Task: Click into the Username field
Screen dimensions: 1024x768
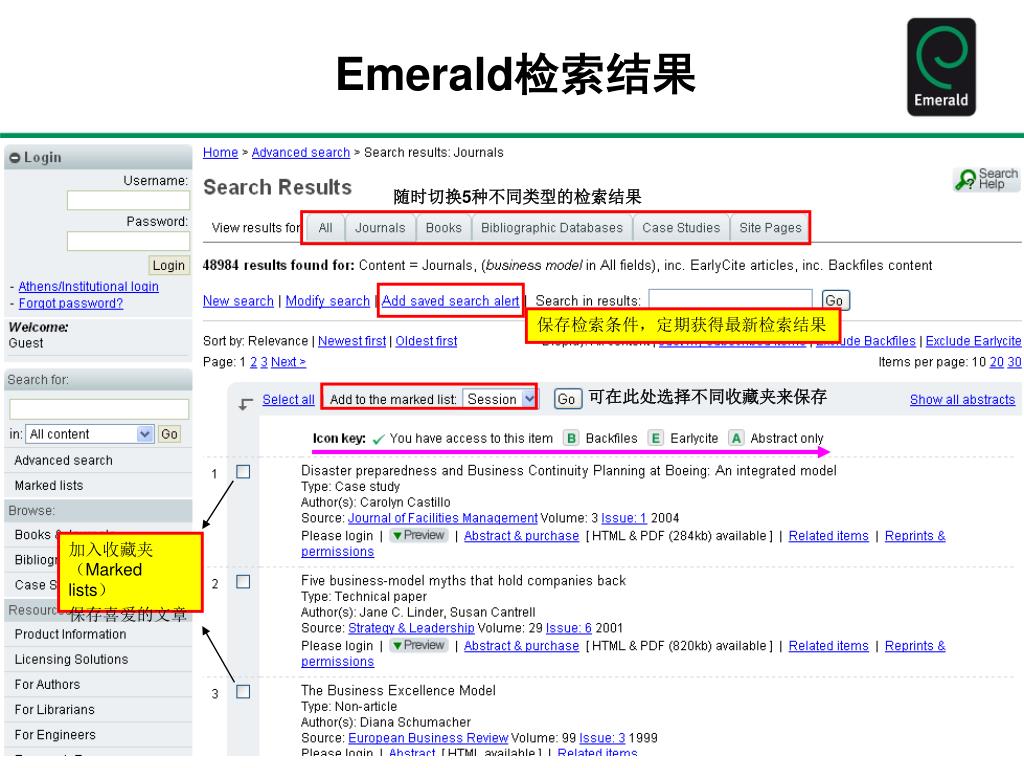Action: 128,200
